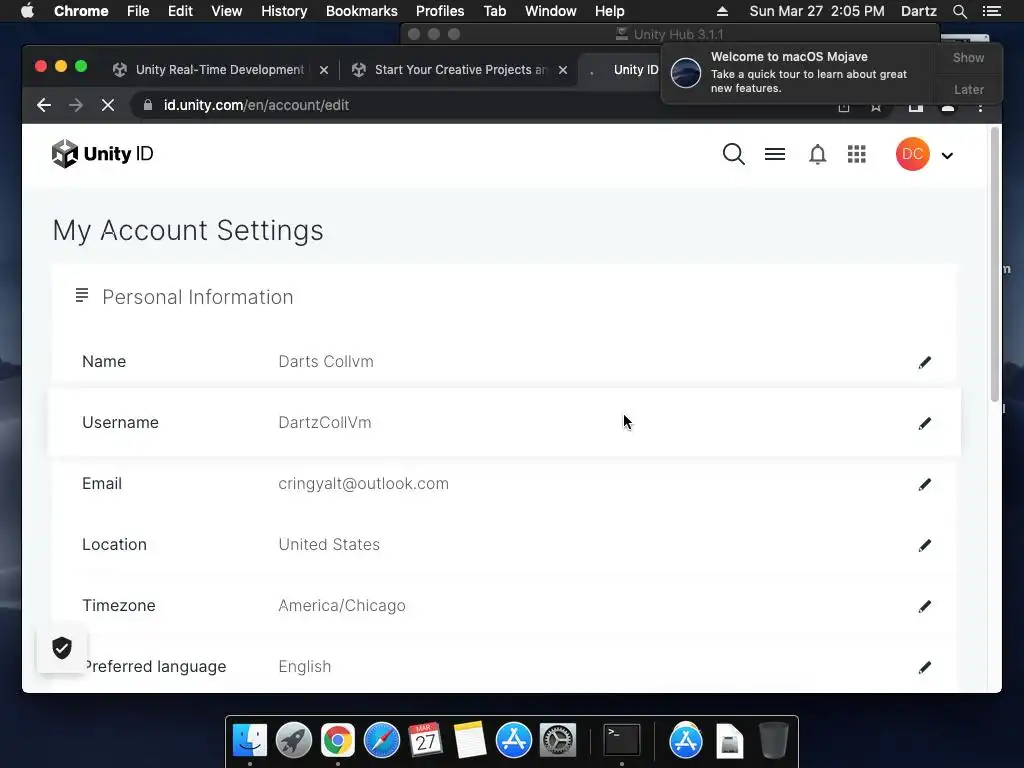Open Terminal from the dock
Screen dimensions: 1024x768
[622, 741]
